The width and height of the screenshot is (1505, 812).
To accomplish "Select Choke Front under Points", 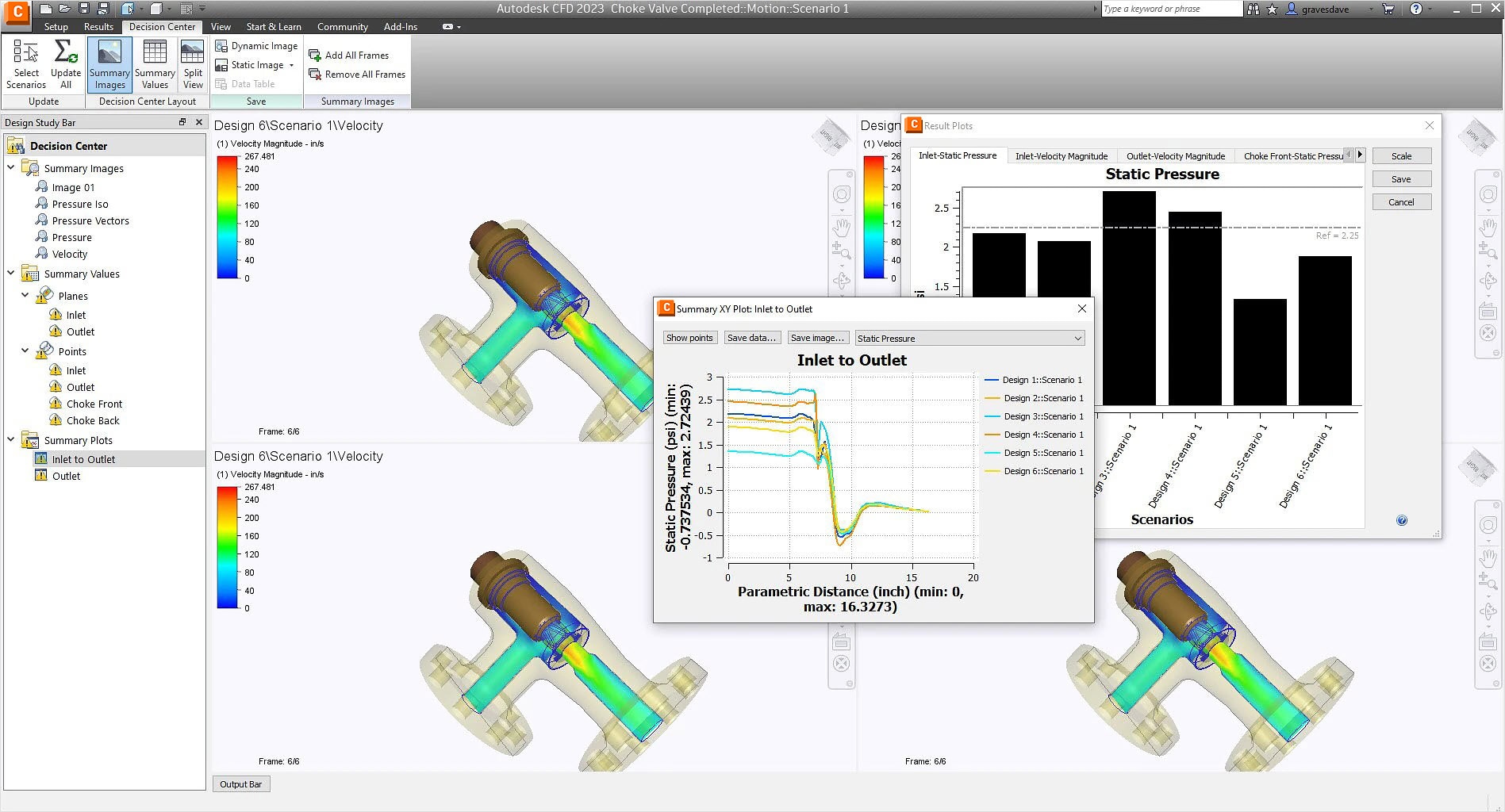I will [x=93, y=404].
